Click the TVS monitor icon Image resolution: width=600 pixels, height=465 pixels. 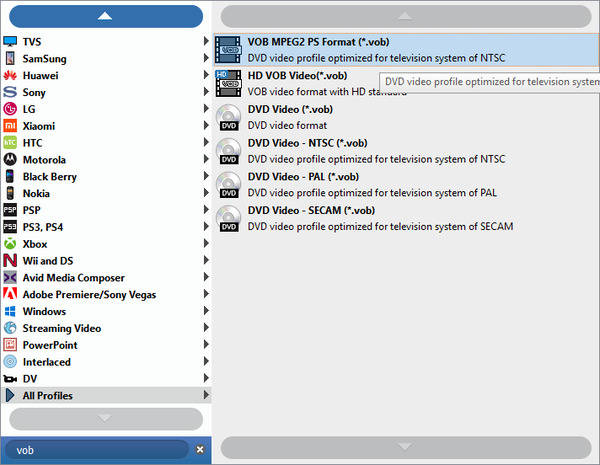[10, 41]
